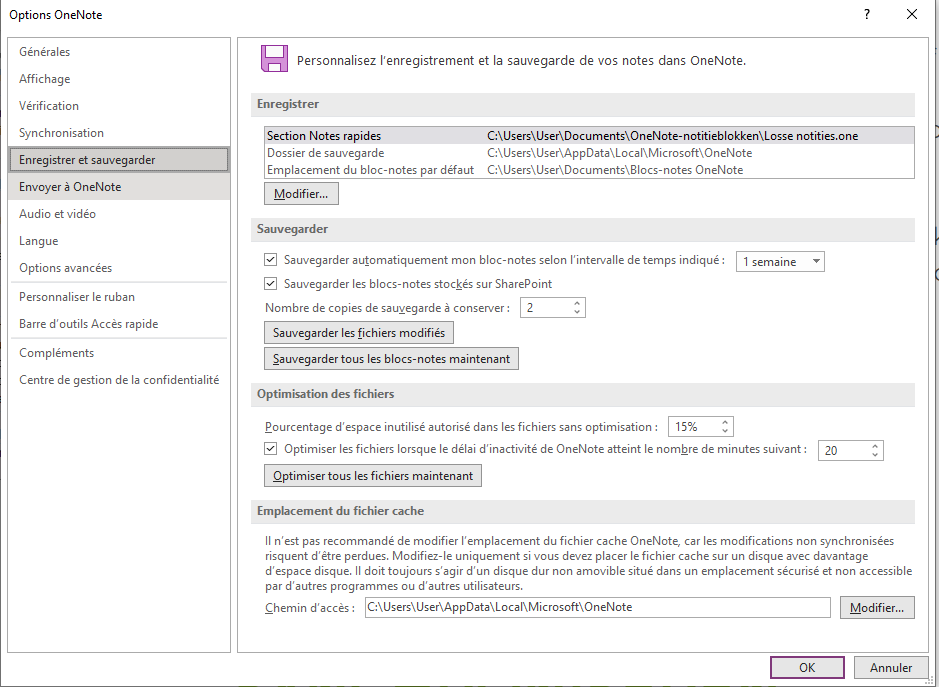Image resolution: width=939 pixels, height=687 pixels.
Task: Toggle automatic notebook backup checkbox
Action: [x=271, y=260]
